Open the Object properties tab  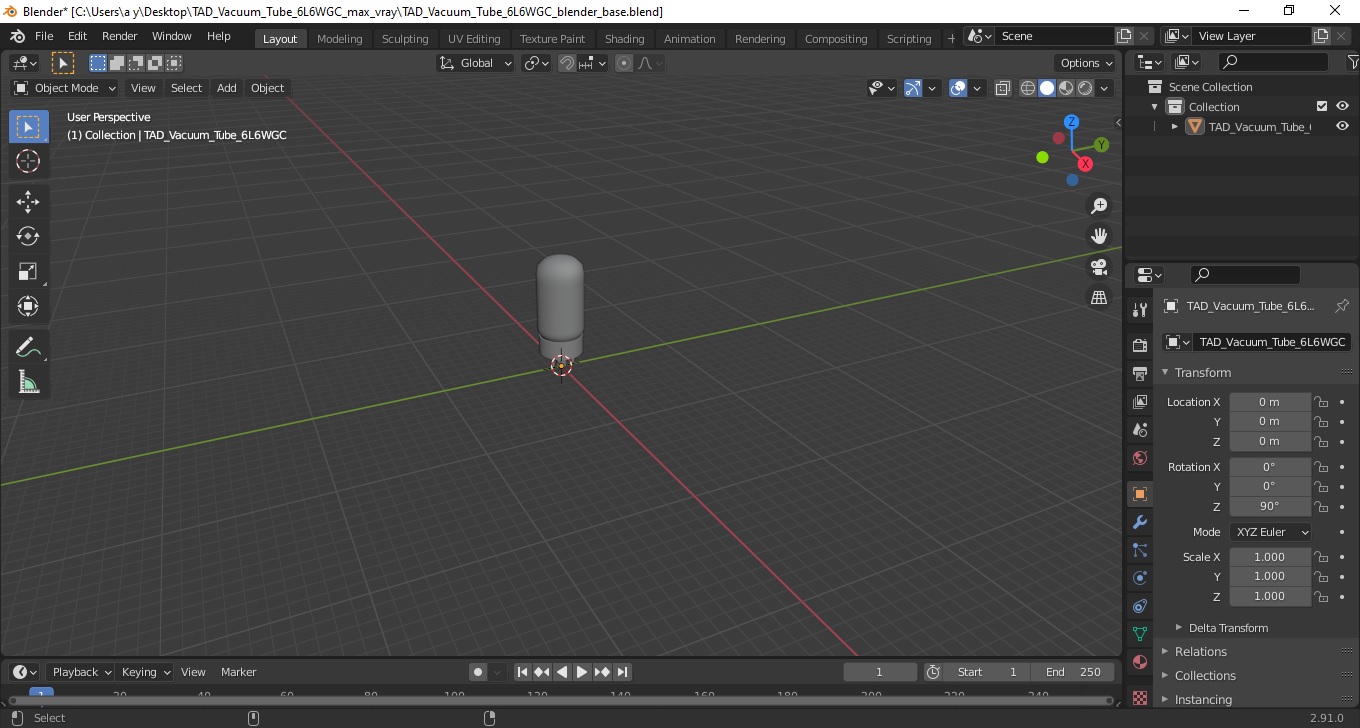pyautogui.click(x=1139, y=494)
